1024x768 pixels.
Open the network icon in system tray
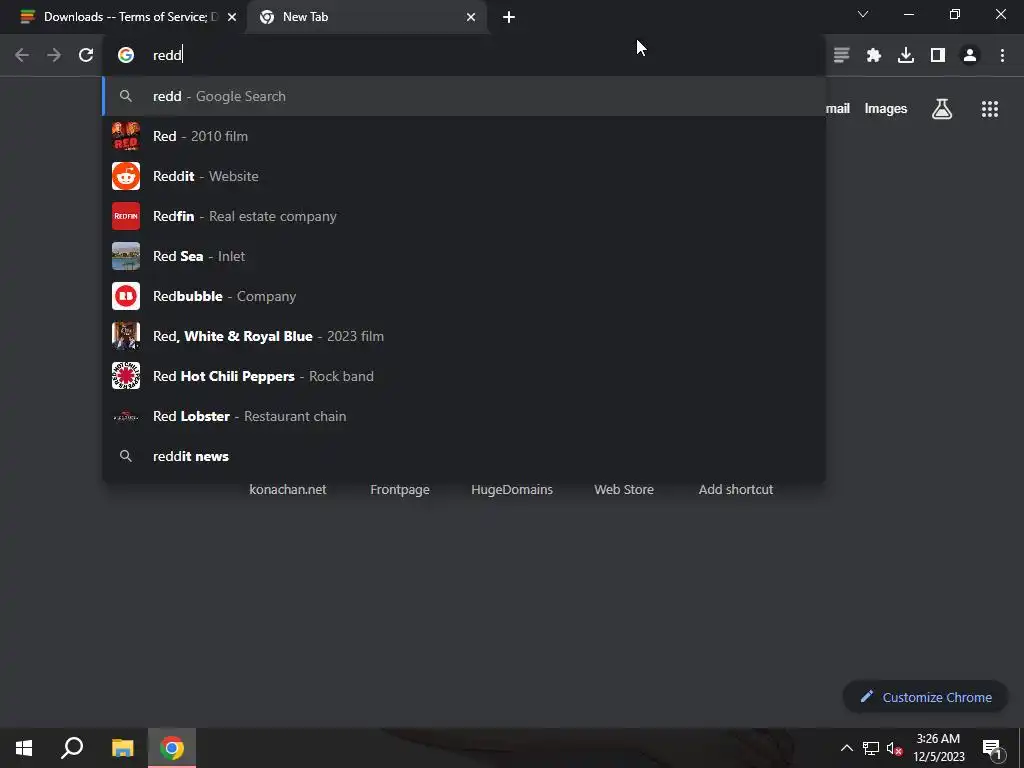coord(871,748)
